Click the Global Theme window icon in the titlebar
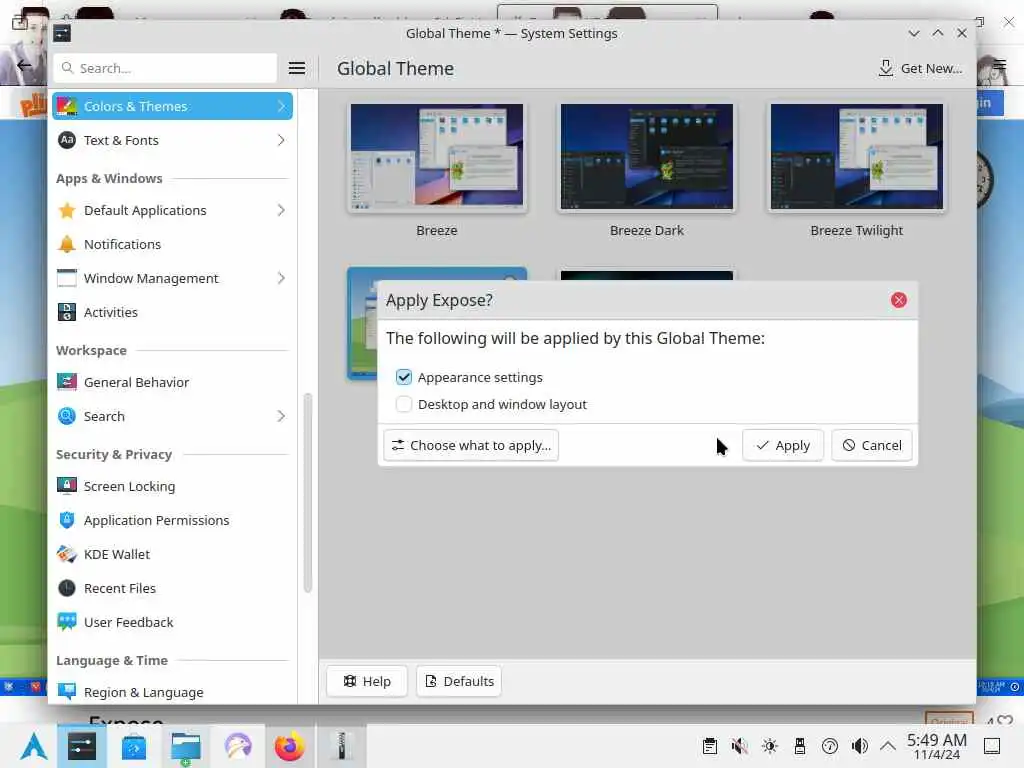Screen dimensions: 1024x768 [x=62, y=33]
